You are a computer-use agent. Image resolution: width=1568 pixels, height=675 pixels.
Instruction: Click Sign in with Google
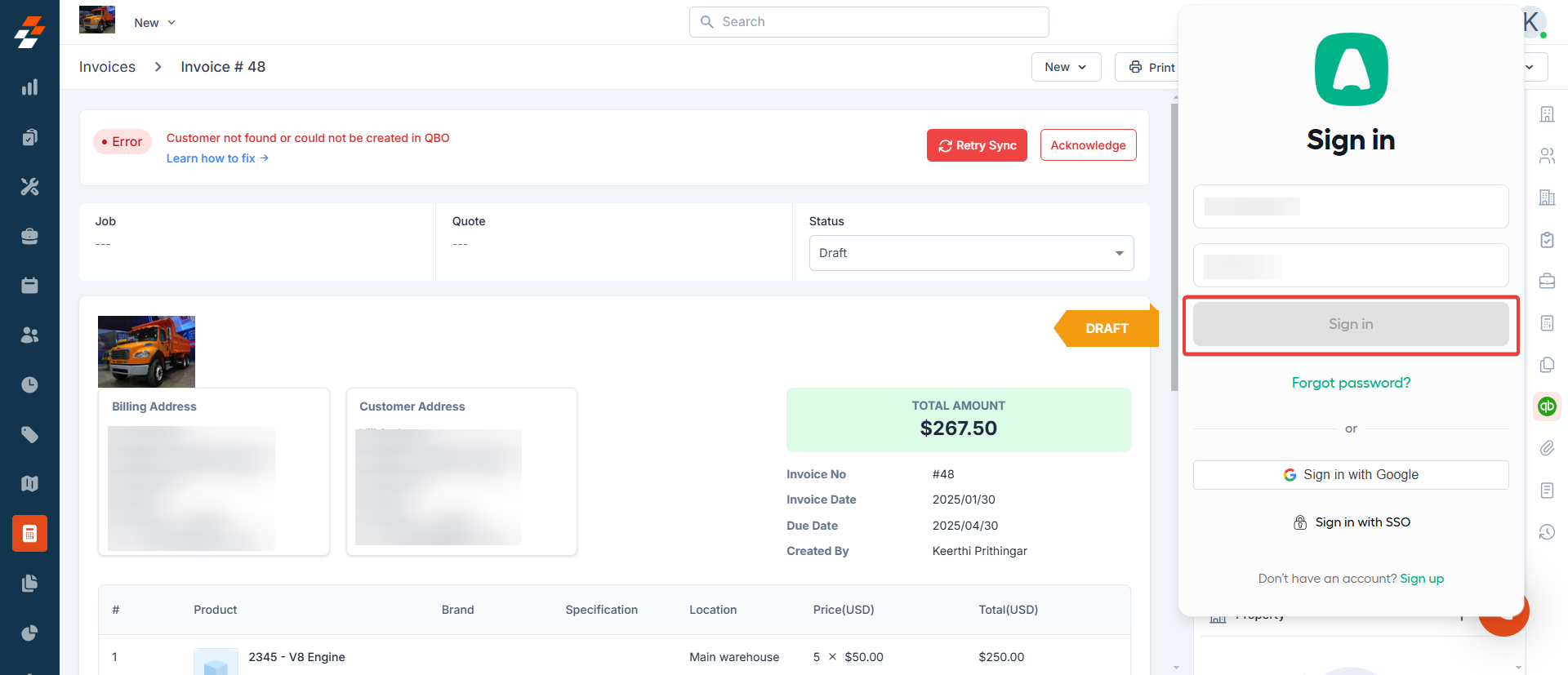[1351, 475]
